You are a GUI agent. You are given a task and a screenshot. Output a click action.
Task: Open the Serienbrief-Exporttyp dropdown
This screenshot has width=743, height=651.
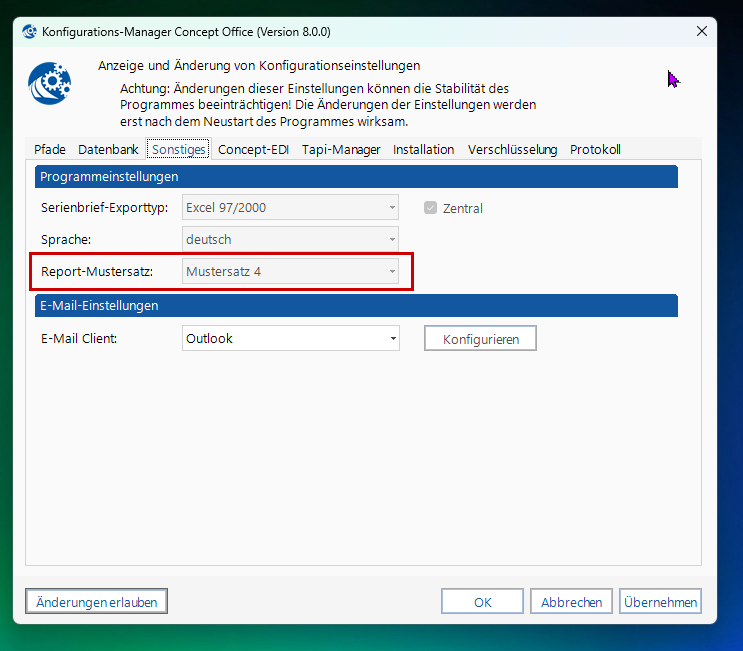290,208
